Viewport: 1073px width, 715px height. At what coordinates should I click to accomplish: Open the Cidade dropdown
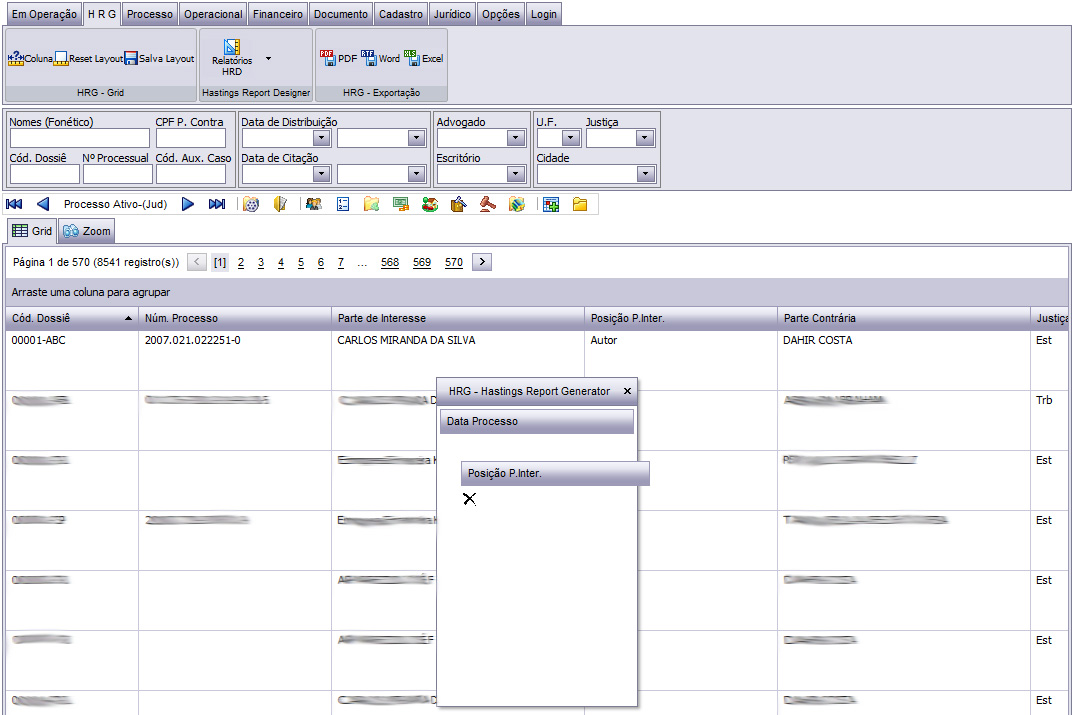point(645,174)
